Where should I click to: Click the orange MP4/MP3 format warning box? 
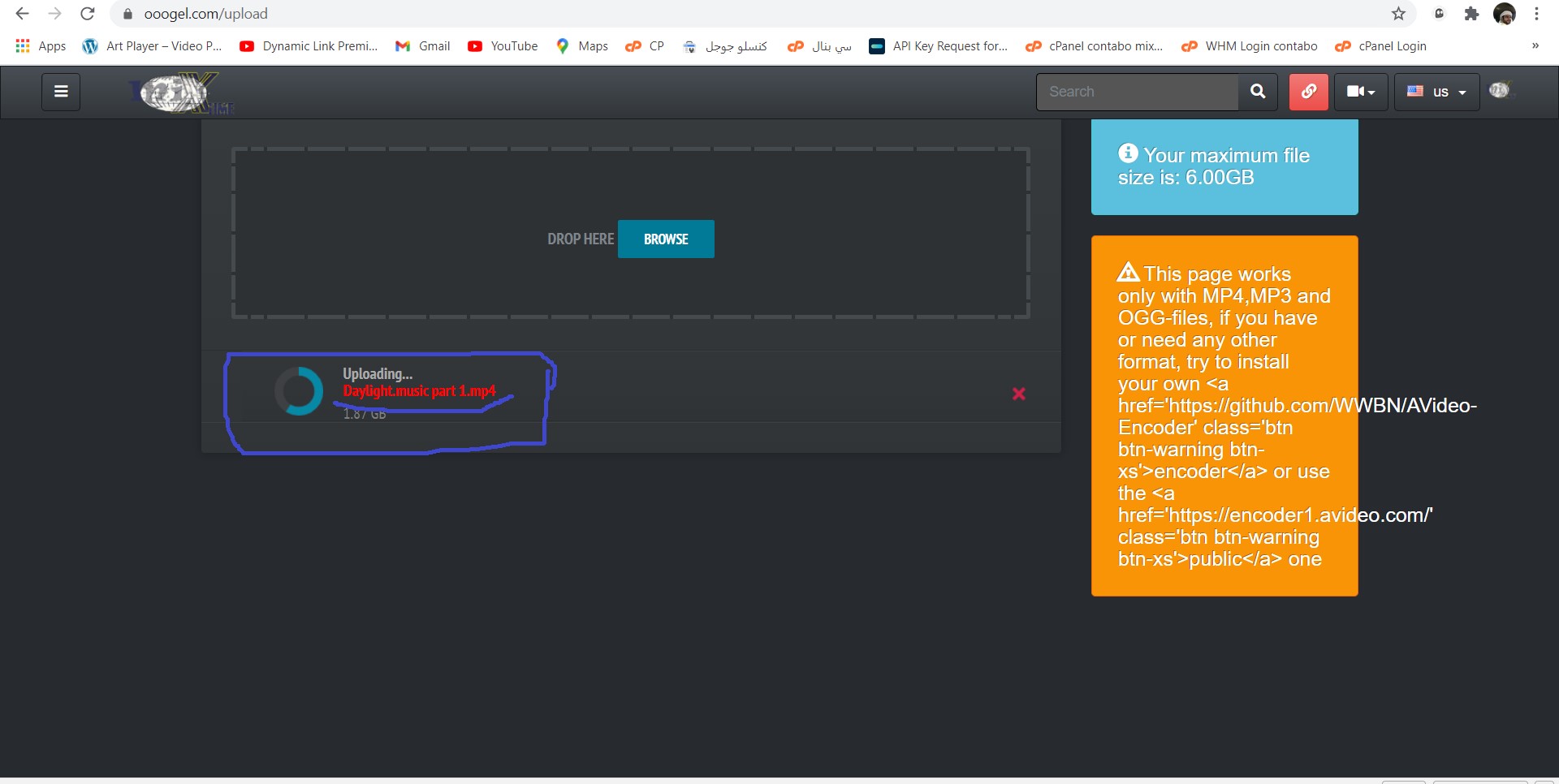(1224, 416)
